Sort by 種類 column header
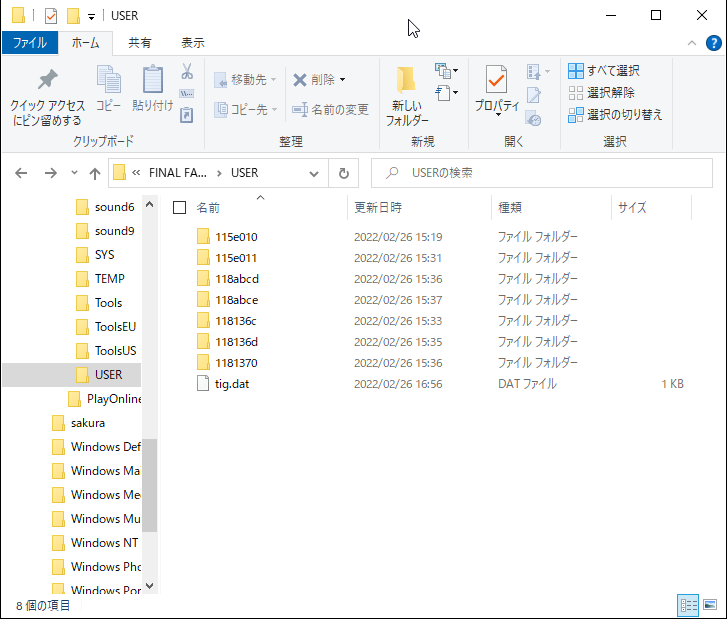This screenshot has height=619, width=727. point(510,207)
